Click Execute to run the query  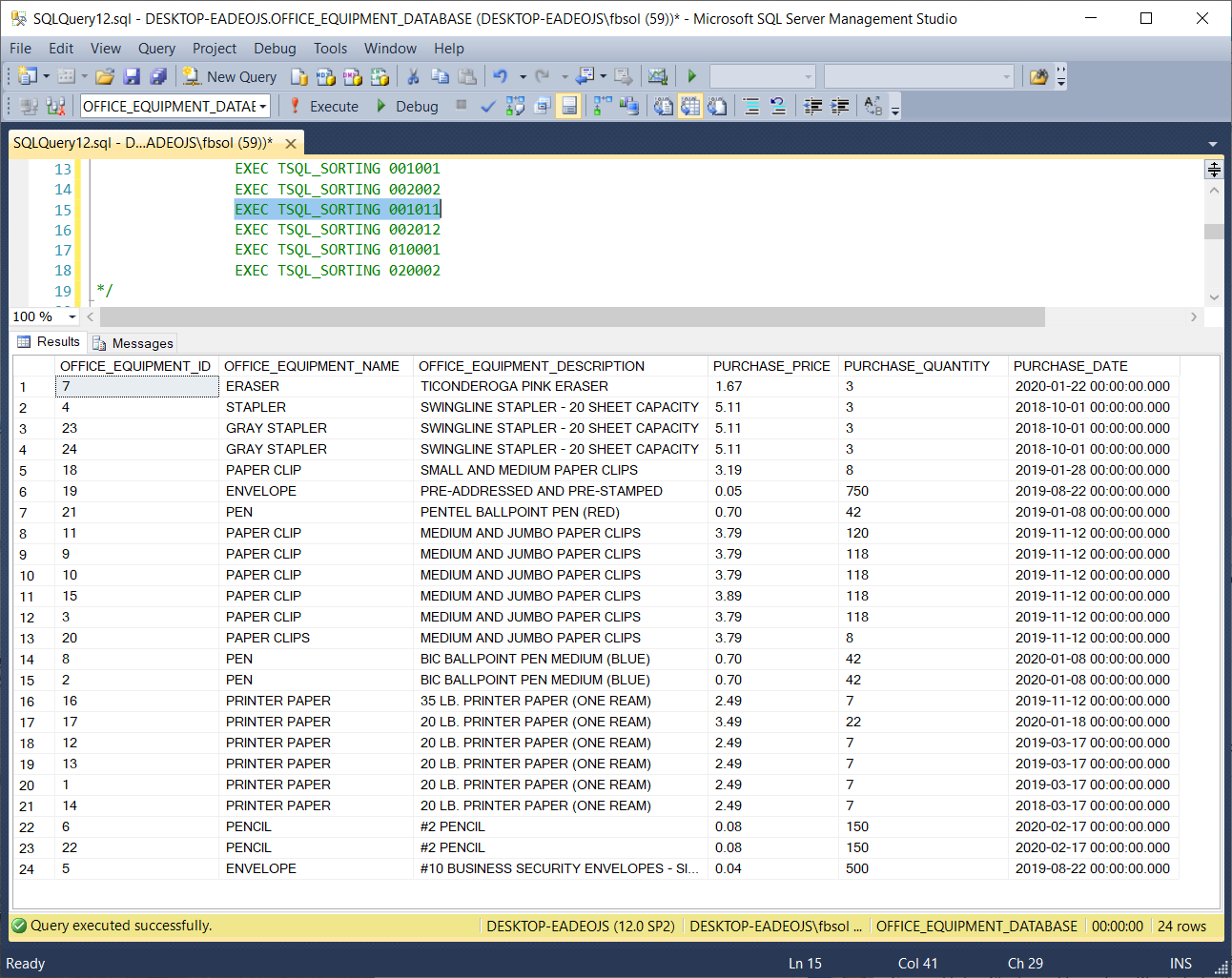323,107
